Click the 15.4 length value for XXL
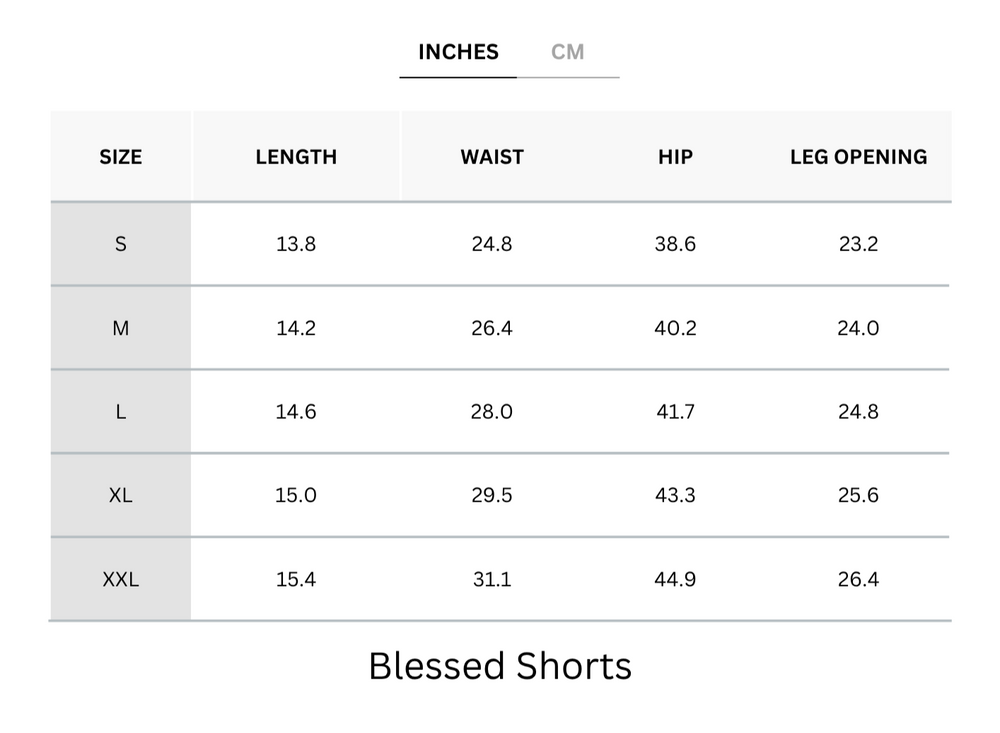The height and width of the screenshot is (733, 1000). tap(296, 579)
